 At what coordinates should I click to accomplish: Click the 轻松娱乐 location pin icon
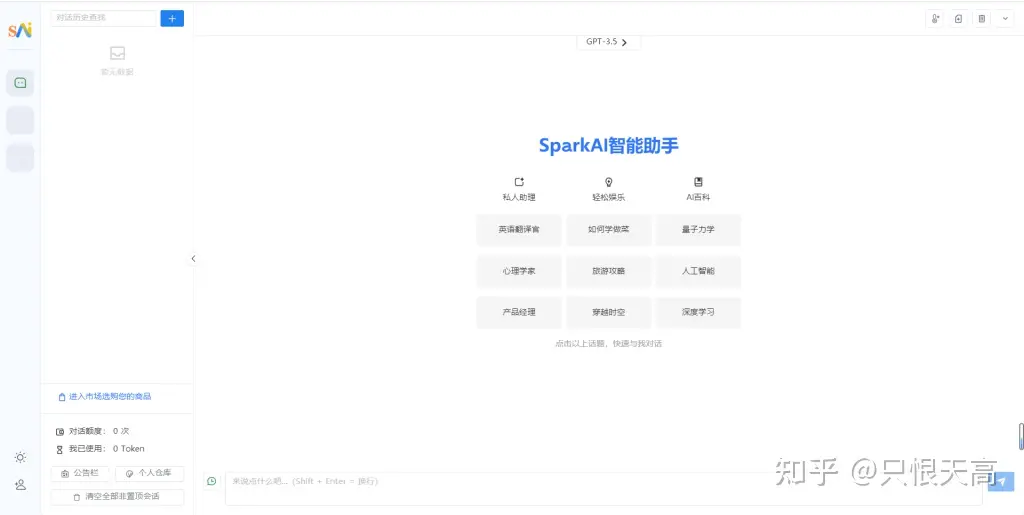point(609,182)
